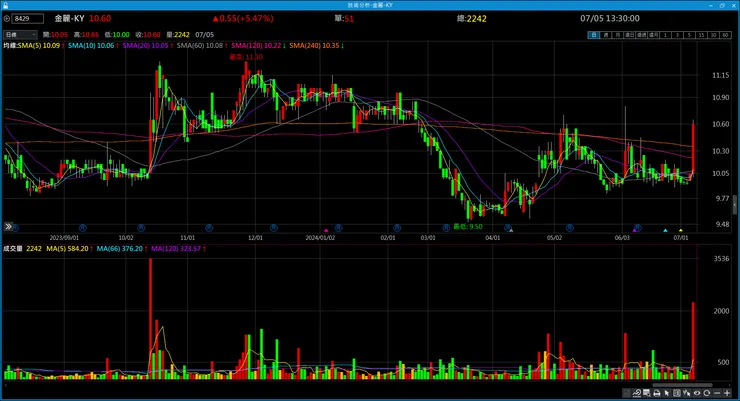This screenshot has width=740, height=401.
Task: Click the dimmed document icon in bottom toolbar
Action: (x=626, y=393)
